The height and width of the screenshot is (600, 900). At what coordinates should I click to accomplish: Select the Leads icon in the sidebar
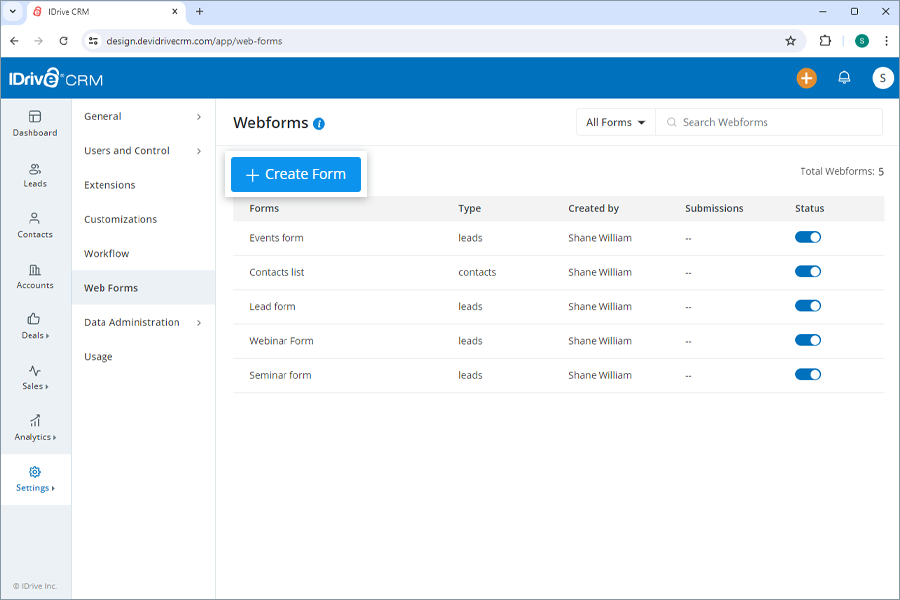click(35, 173)
